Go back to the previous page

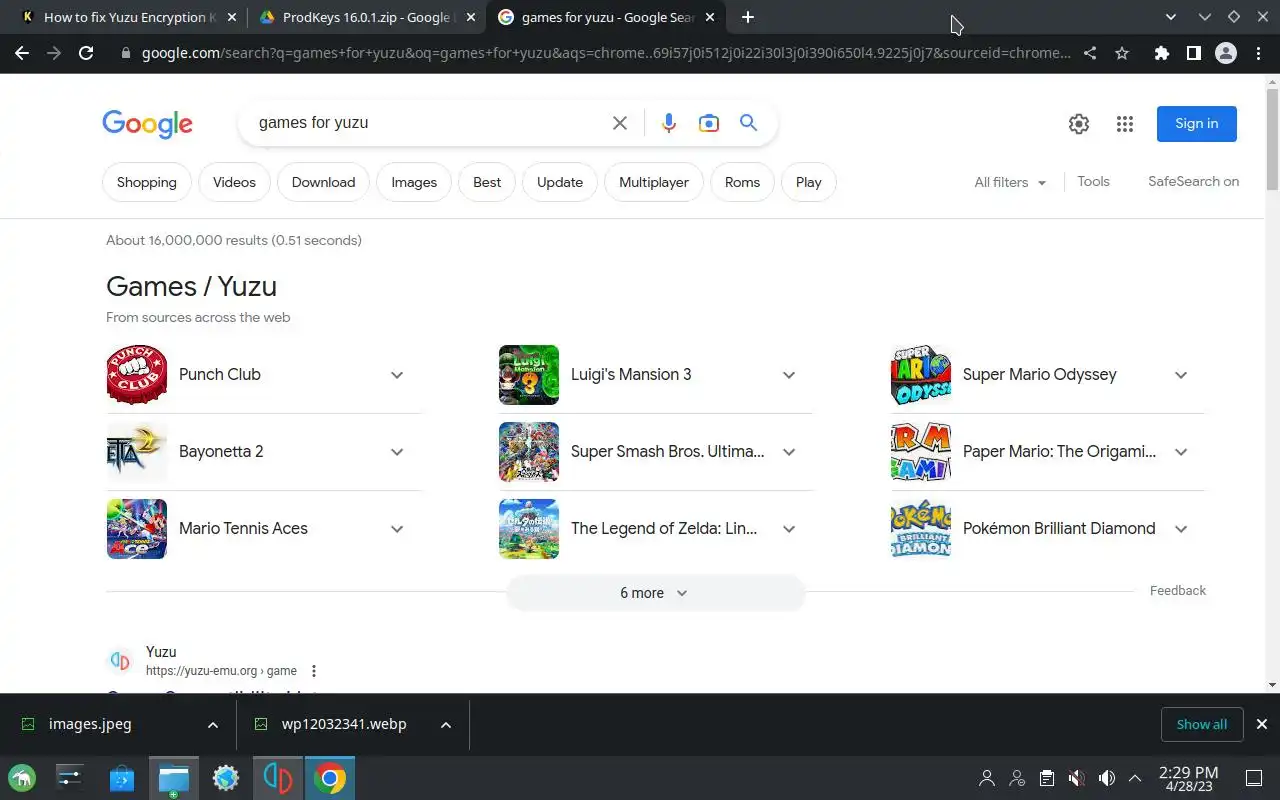22,53
